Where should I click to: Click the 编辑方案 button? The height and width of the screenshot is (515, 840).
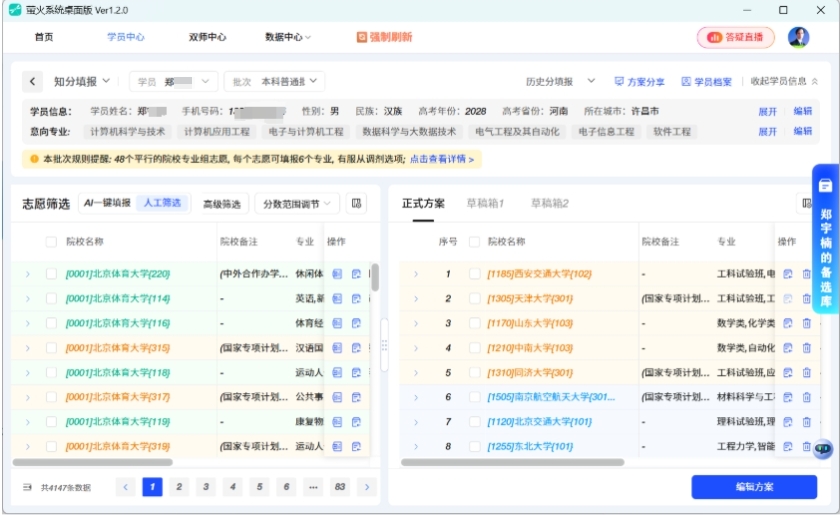click(x=754, y=487)
